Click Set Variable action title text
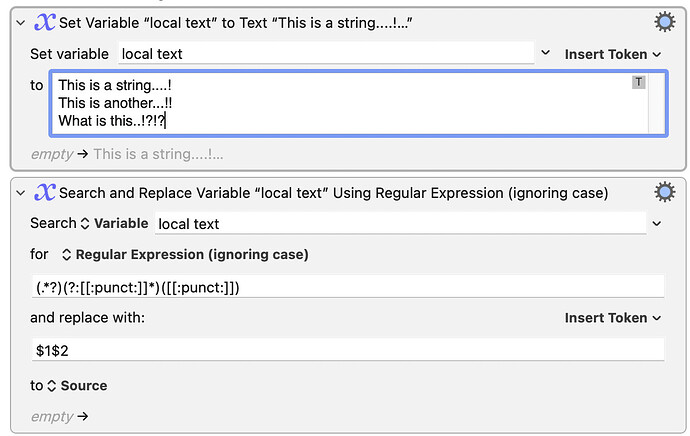Image resolution: width=690 pixels, height=436 pixels. coord(235,23)
